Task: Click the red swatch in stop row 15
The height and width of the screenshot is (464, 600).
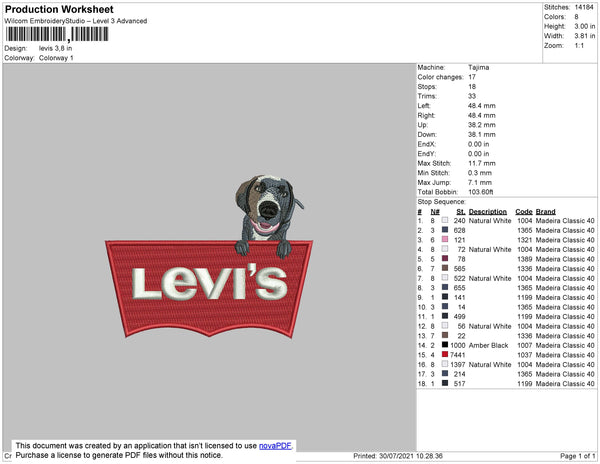Action: coord(445,355)
